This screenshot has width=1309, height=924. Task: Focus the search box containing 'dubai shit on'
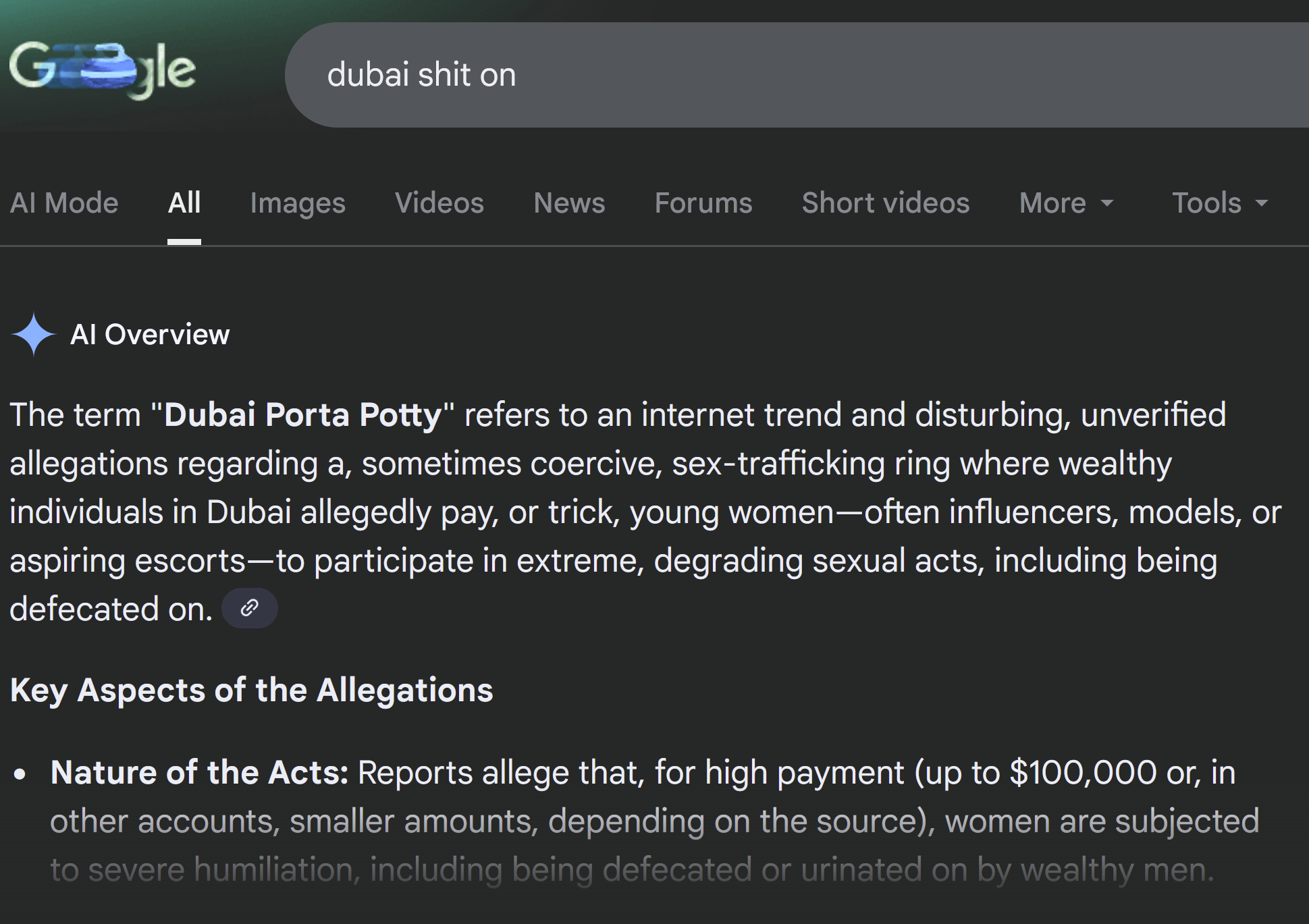click(743, 74)
